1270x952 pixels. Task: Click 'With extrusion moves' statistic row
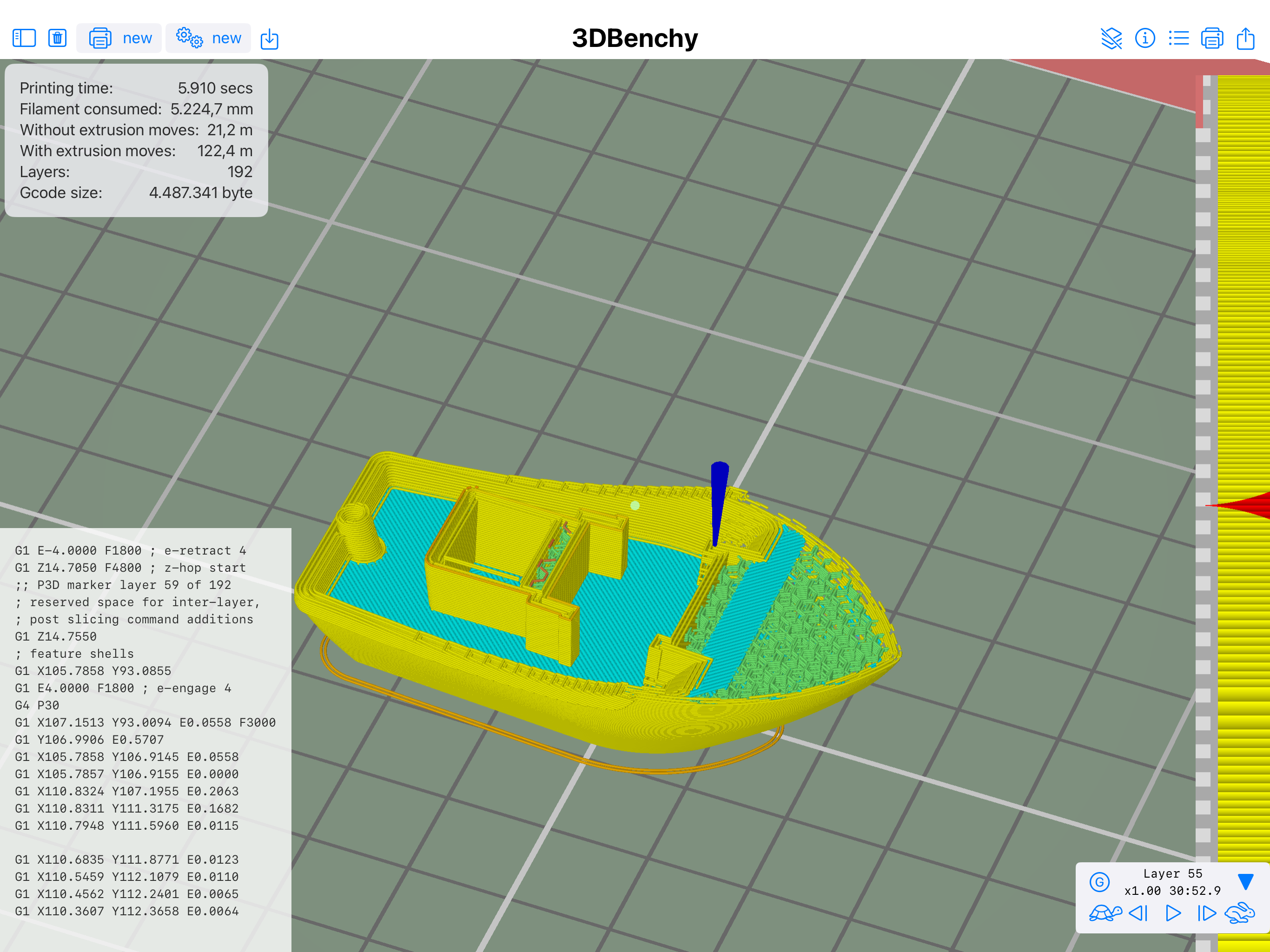[x=136, y=151]
